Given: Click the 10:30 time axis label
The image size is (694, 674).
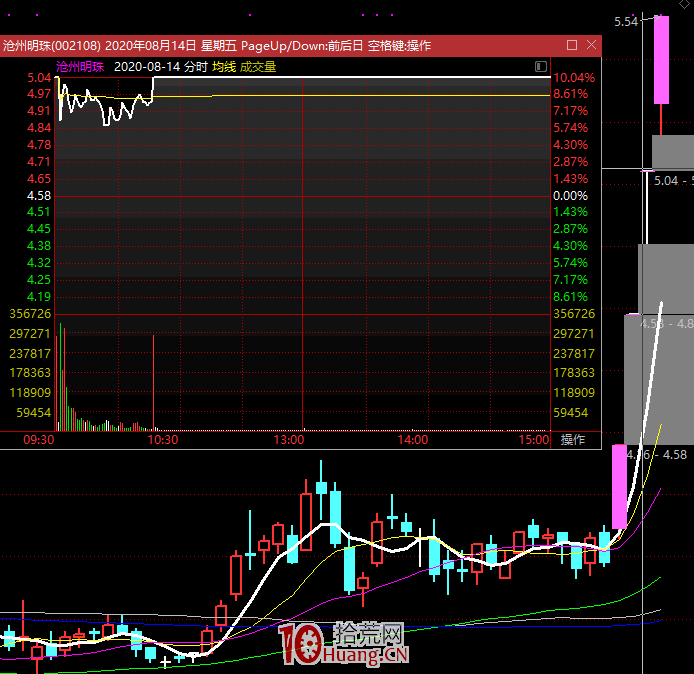Looking at the screenshot, I should [163, 440].
